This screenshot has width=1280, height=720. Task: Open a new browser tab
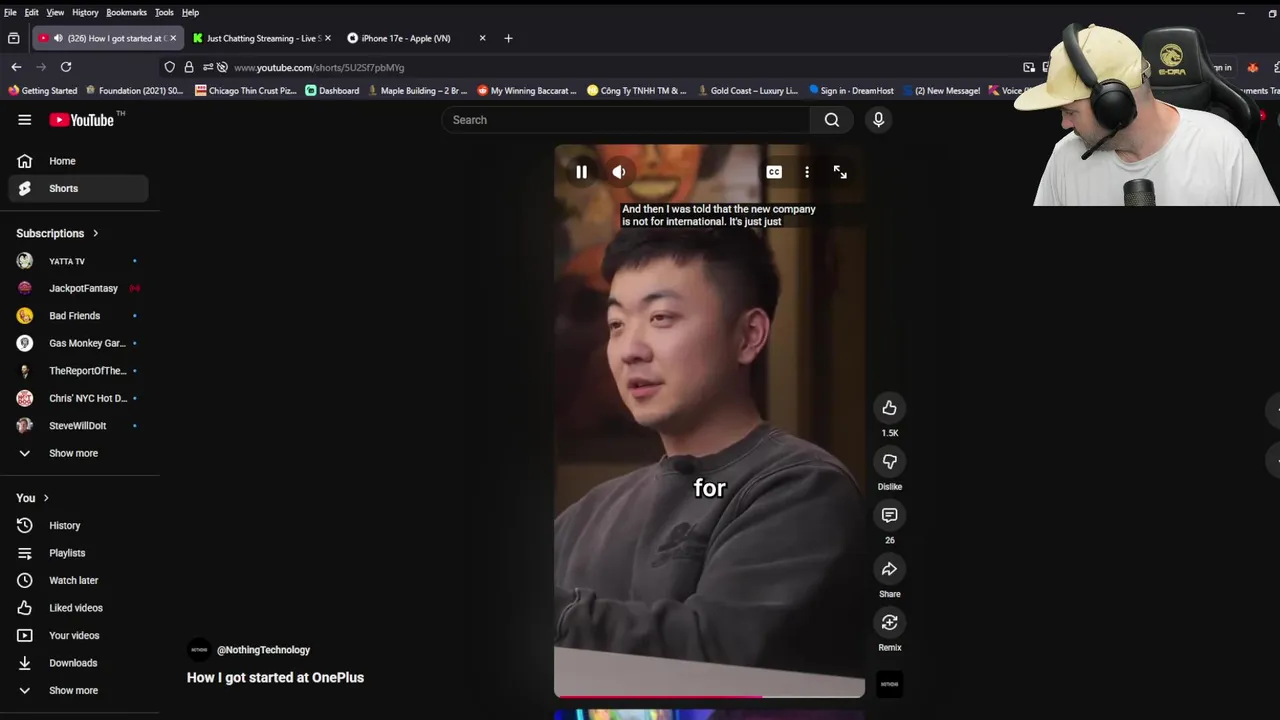tap(508, 38)
